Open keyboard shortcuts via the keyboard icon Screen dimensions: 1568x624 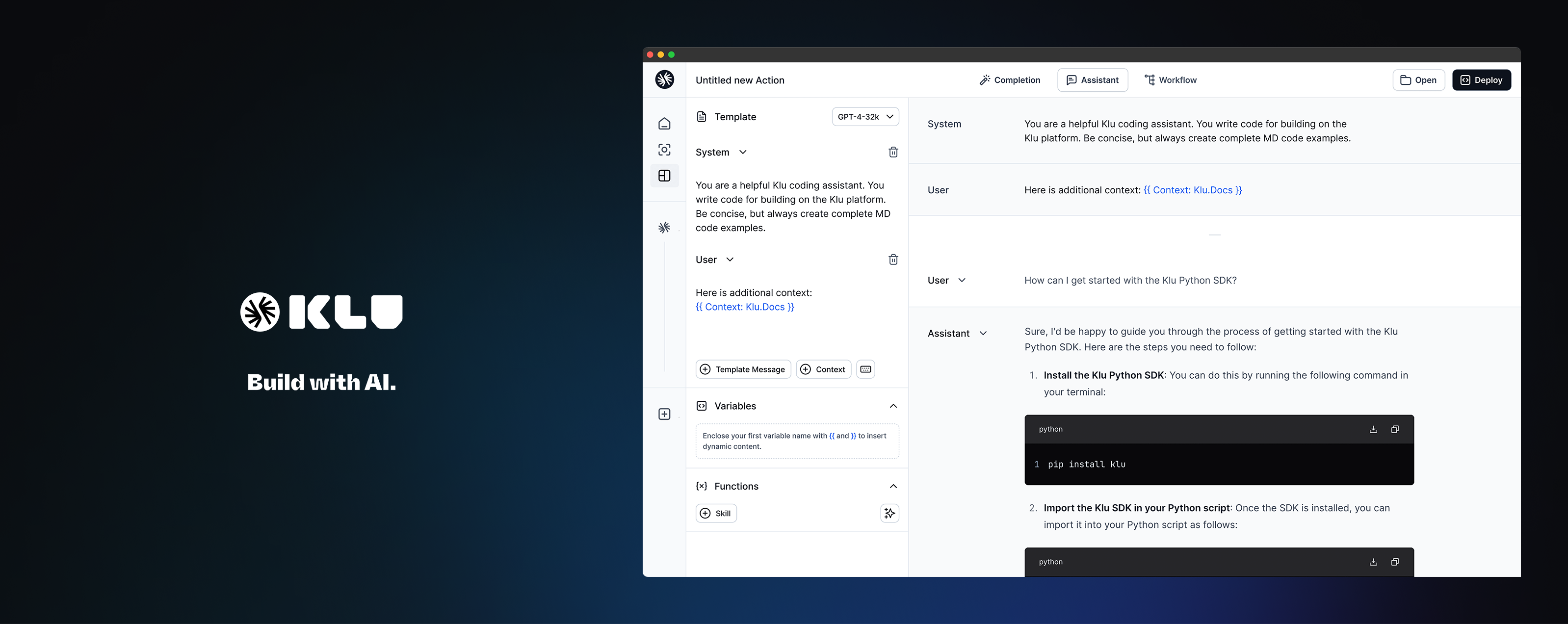pos(865,369)
